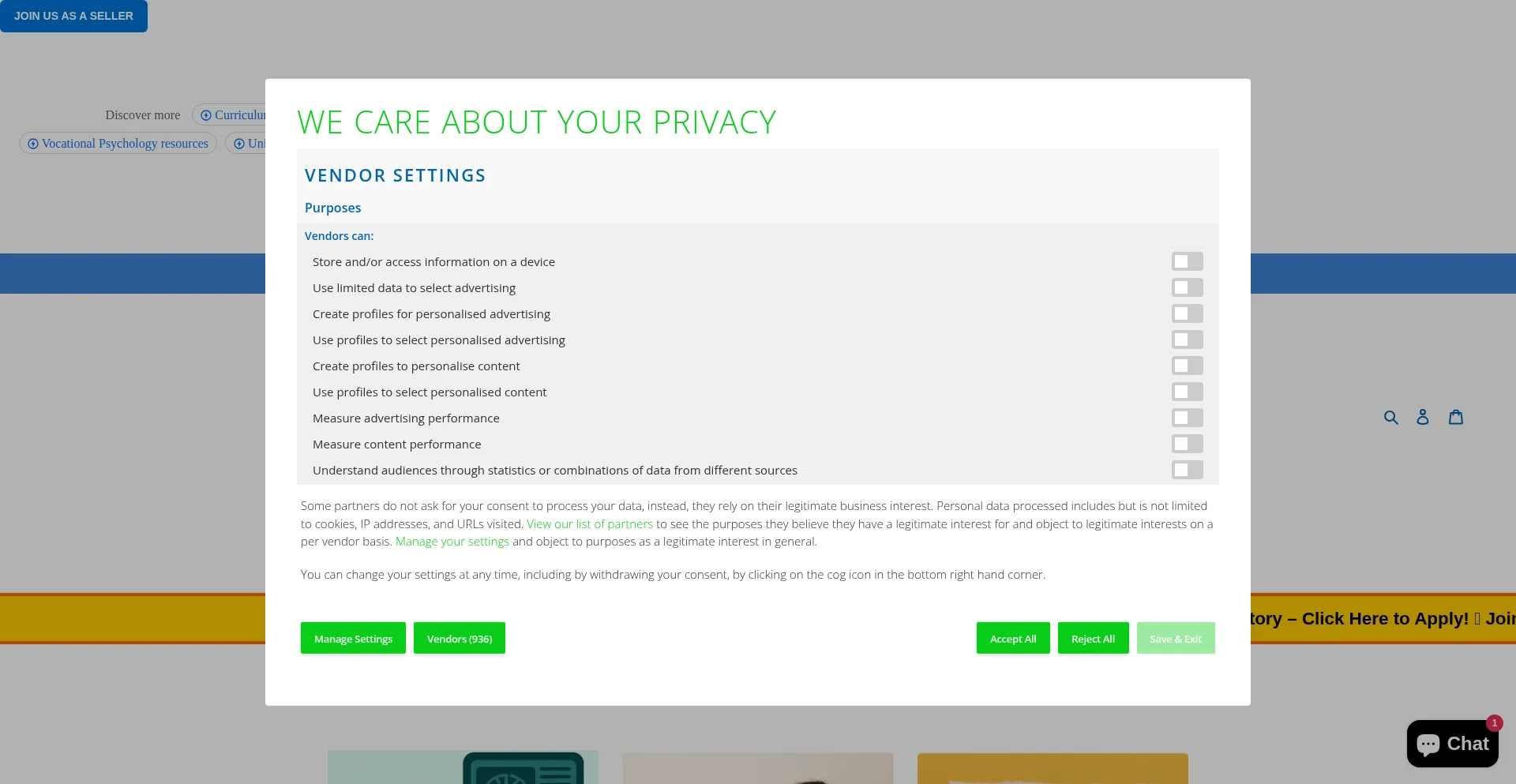Open 'Vocational Psychology resources' suggestion
This screenshot has height=784, width=1516.
[x=118, y=144]
